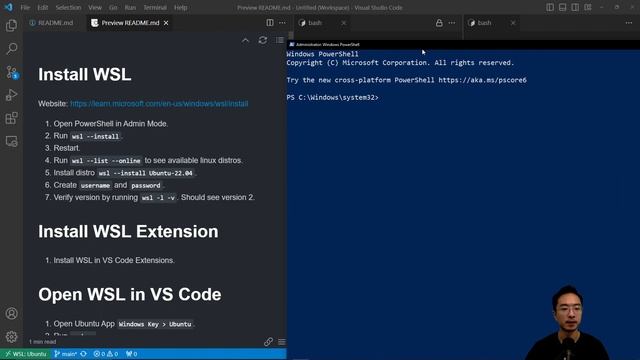Click the link icon at preview bottom
Viewport: 640px width, 360px height.
point(268,342)
